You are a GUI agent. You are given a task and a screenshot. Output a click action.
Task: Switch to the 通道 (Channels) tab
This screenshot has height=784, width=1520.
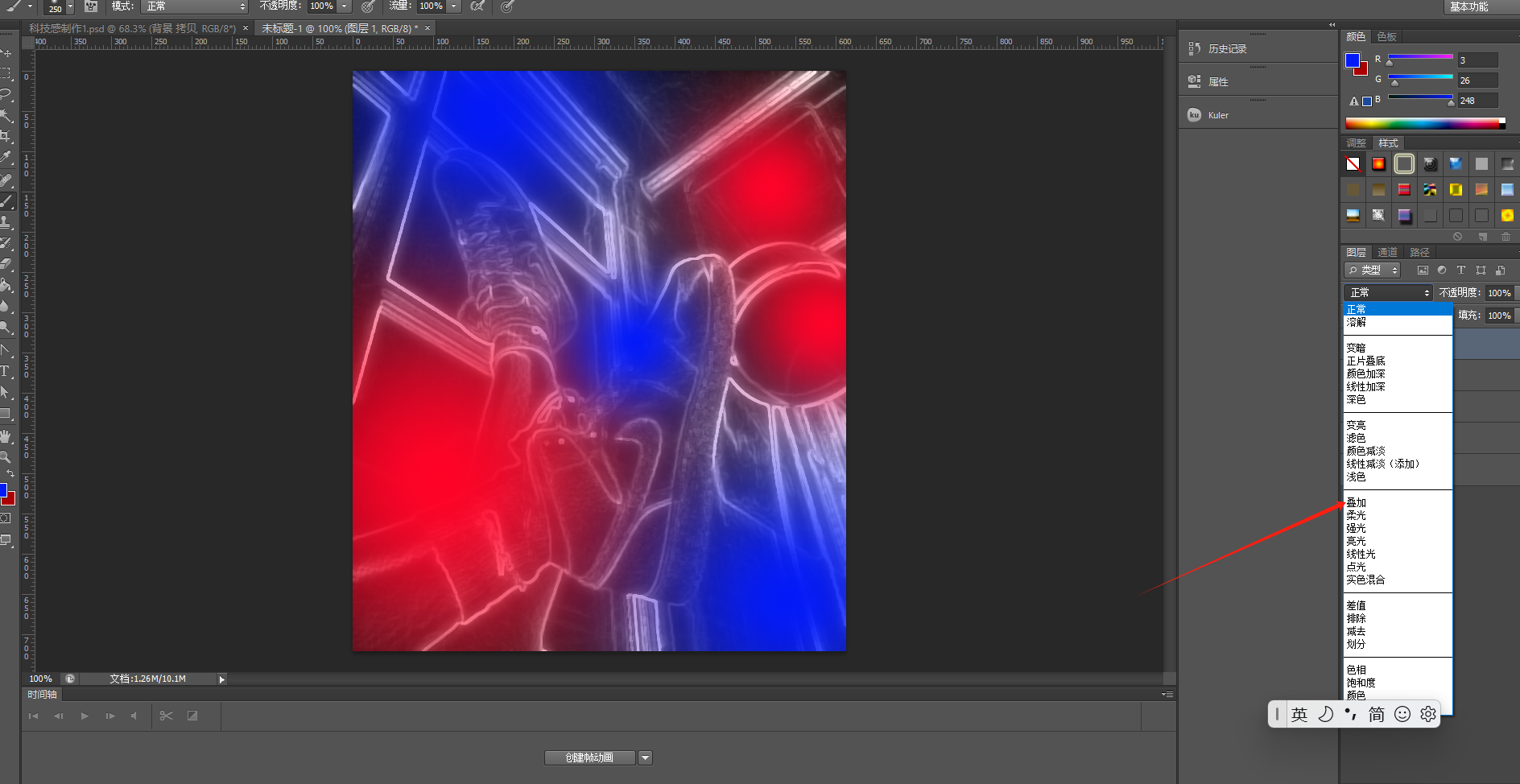point(1388,253)
